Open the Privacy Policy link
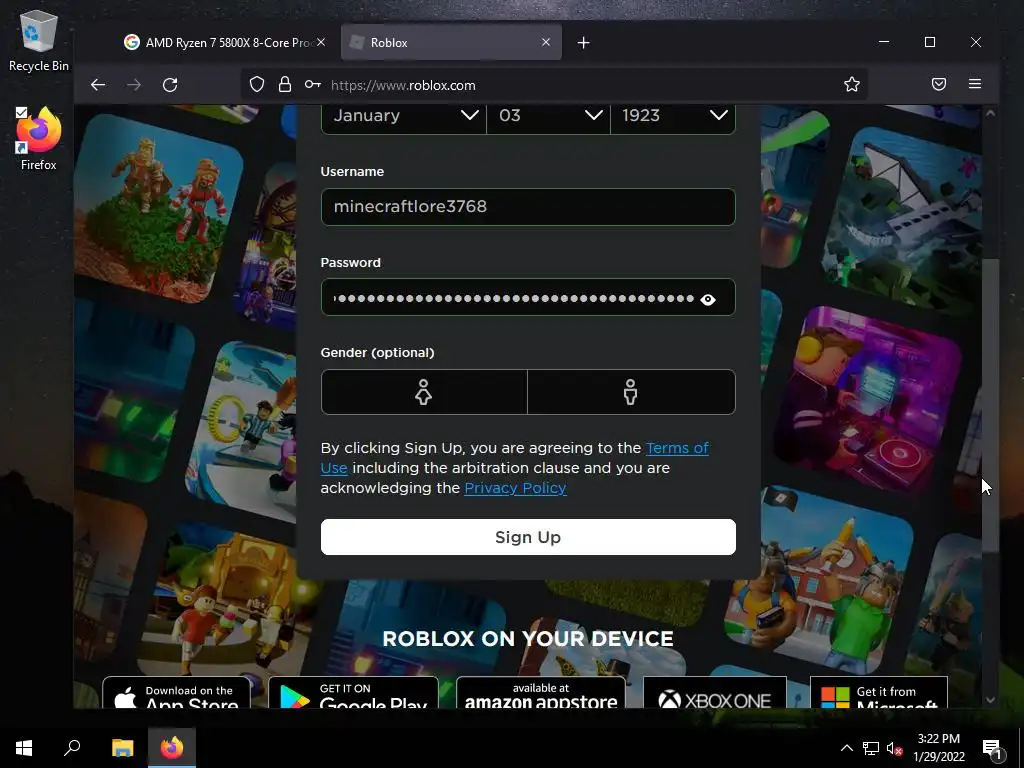 point(515,488)
